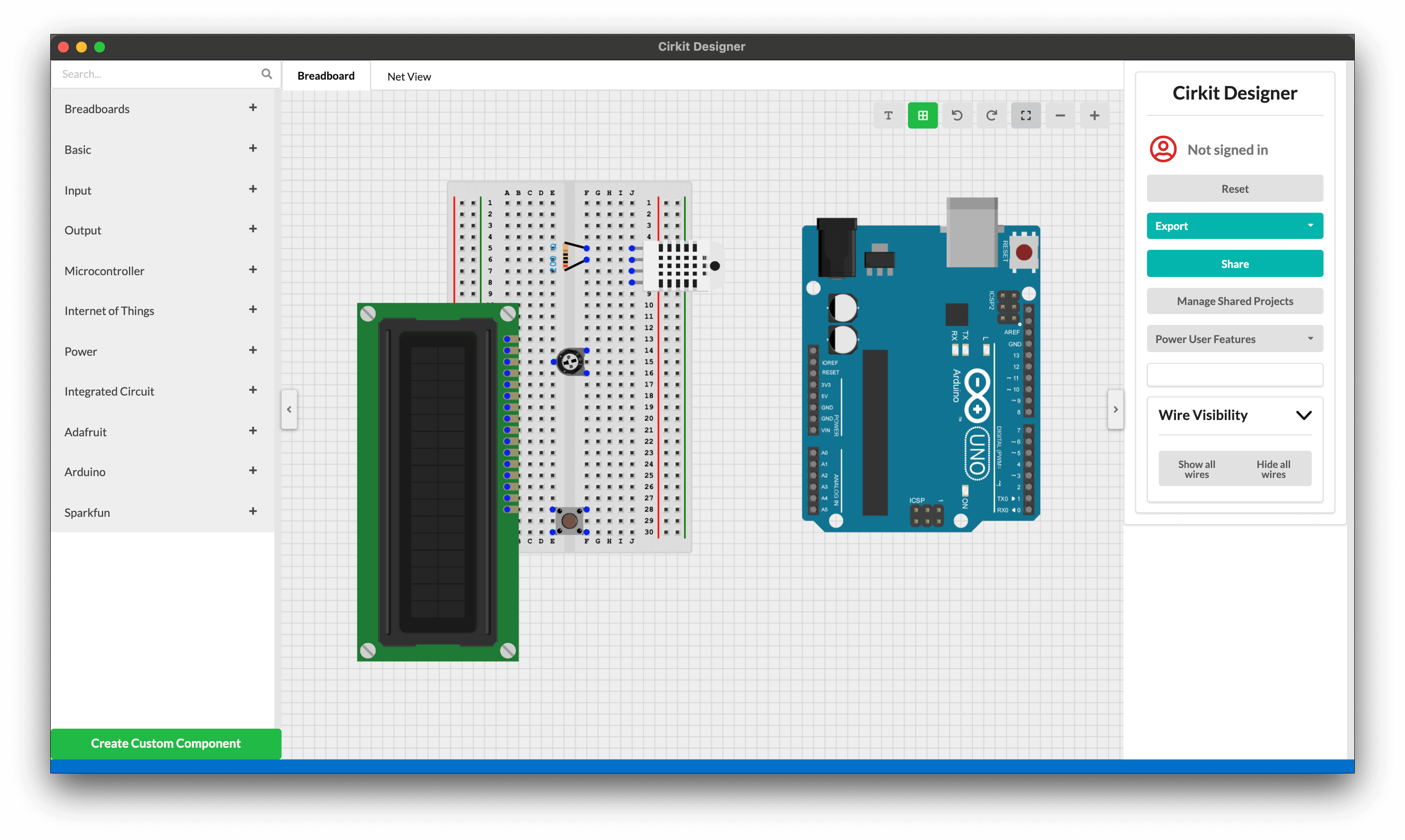The image size is (1405, 840).
Task: Click the component search field
Action: tap(156, 74)
